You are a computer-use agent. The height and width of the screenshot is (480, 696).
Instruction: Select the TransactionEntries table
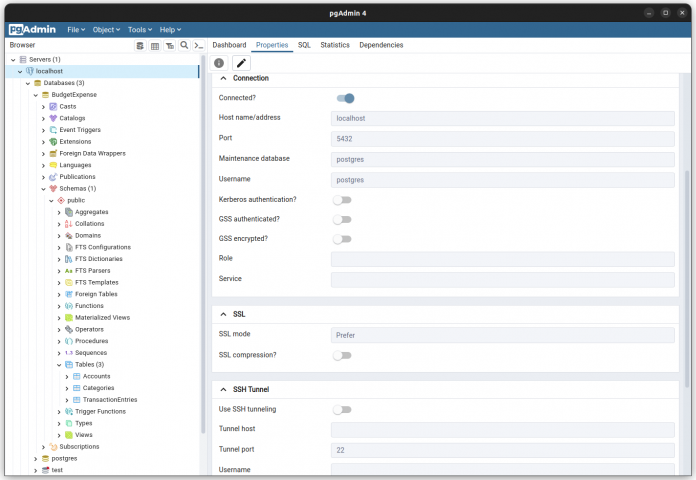coord(109,399)
